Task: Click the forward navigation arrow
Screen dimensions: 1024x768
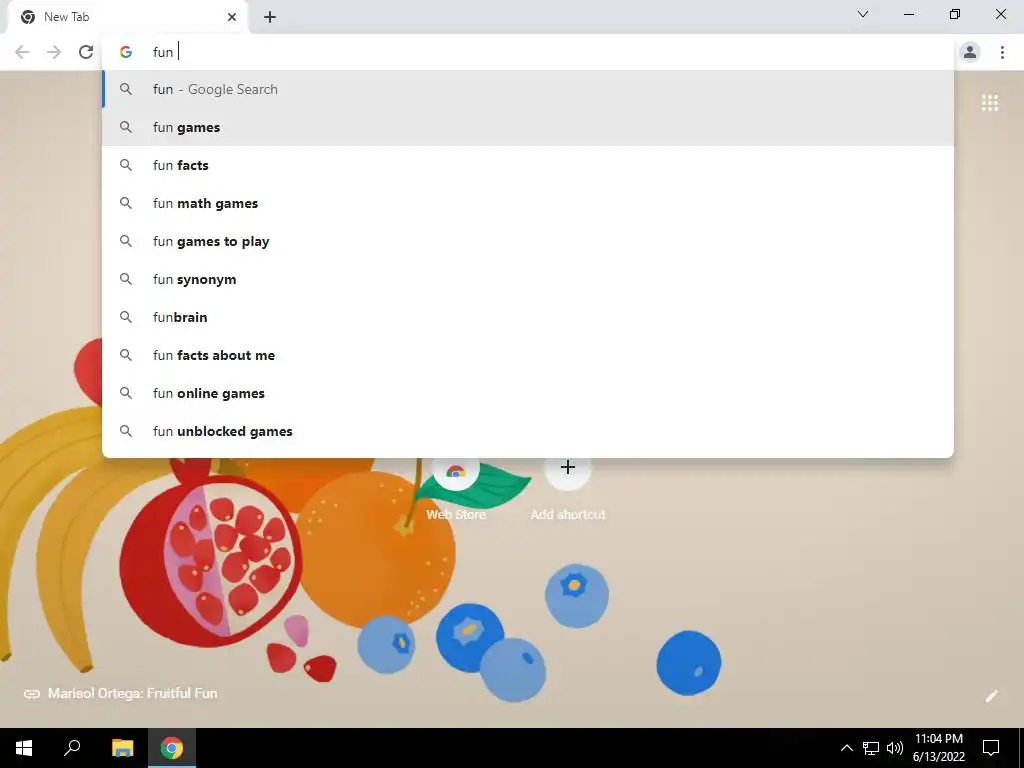Action: [x=54, y=52]
